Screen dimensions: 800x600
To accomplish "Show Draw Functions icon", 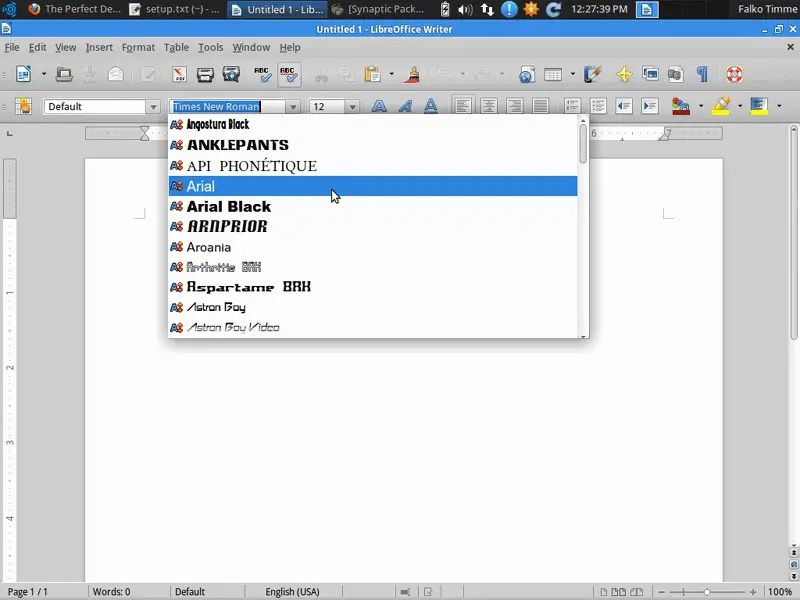I will pos(592,74).
